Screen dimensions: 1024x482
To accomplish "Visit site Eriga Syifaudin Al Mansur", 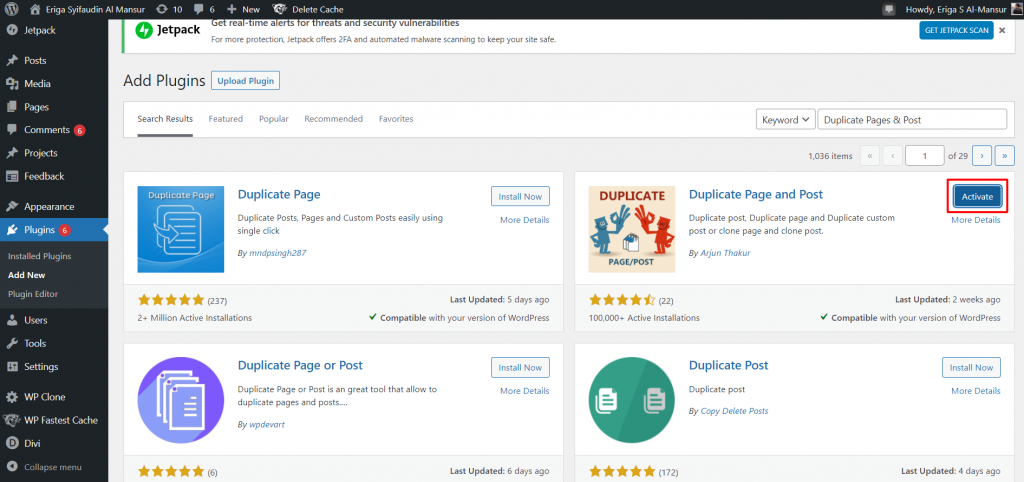I will click(87, 9).
